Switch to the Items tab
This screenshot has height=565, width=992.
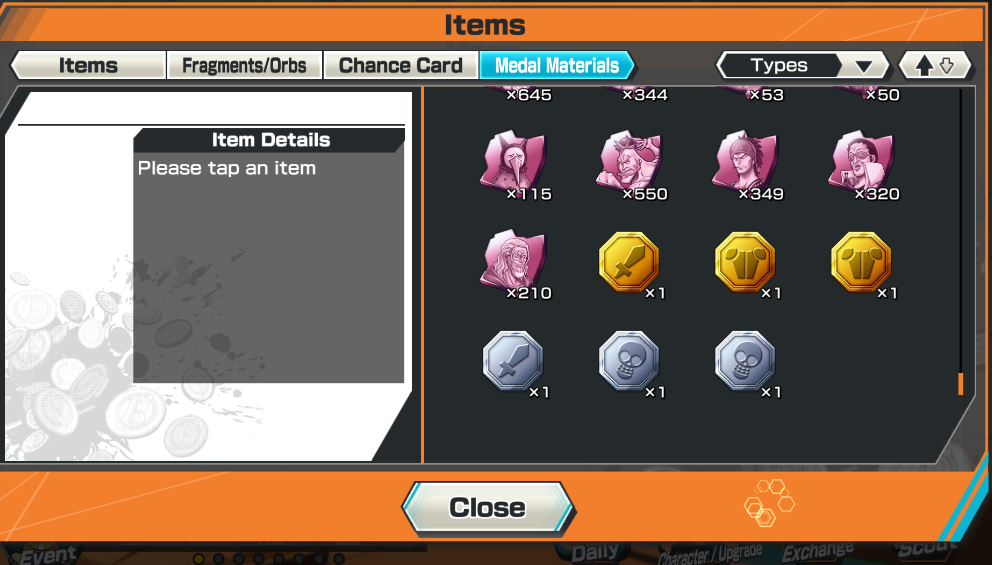[89, 65]
